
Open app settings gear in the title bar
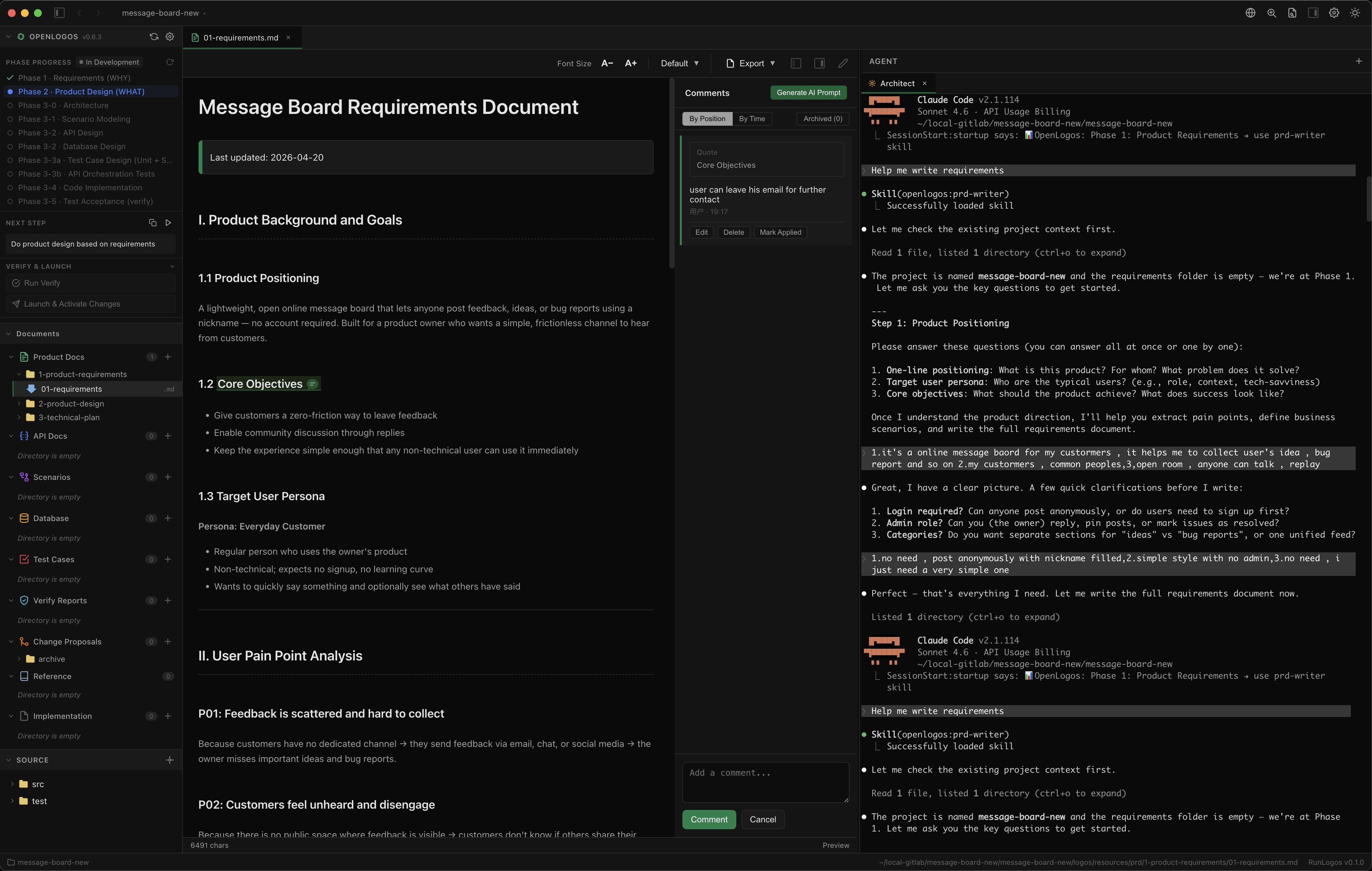click(x=1334, y=12)
